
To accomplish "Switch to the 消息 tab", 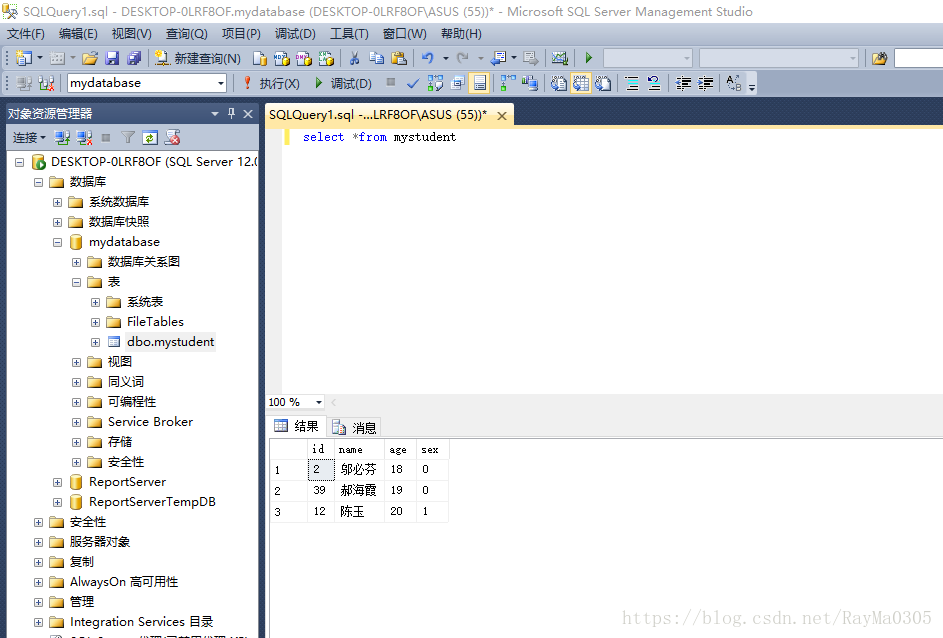I will (354, 427).
